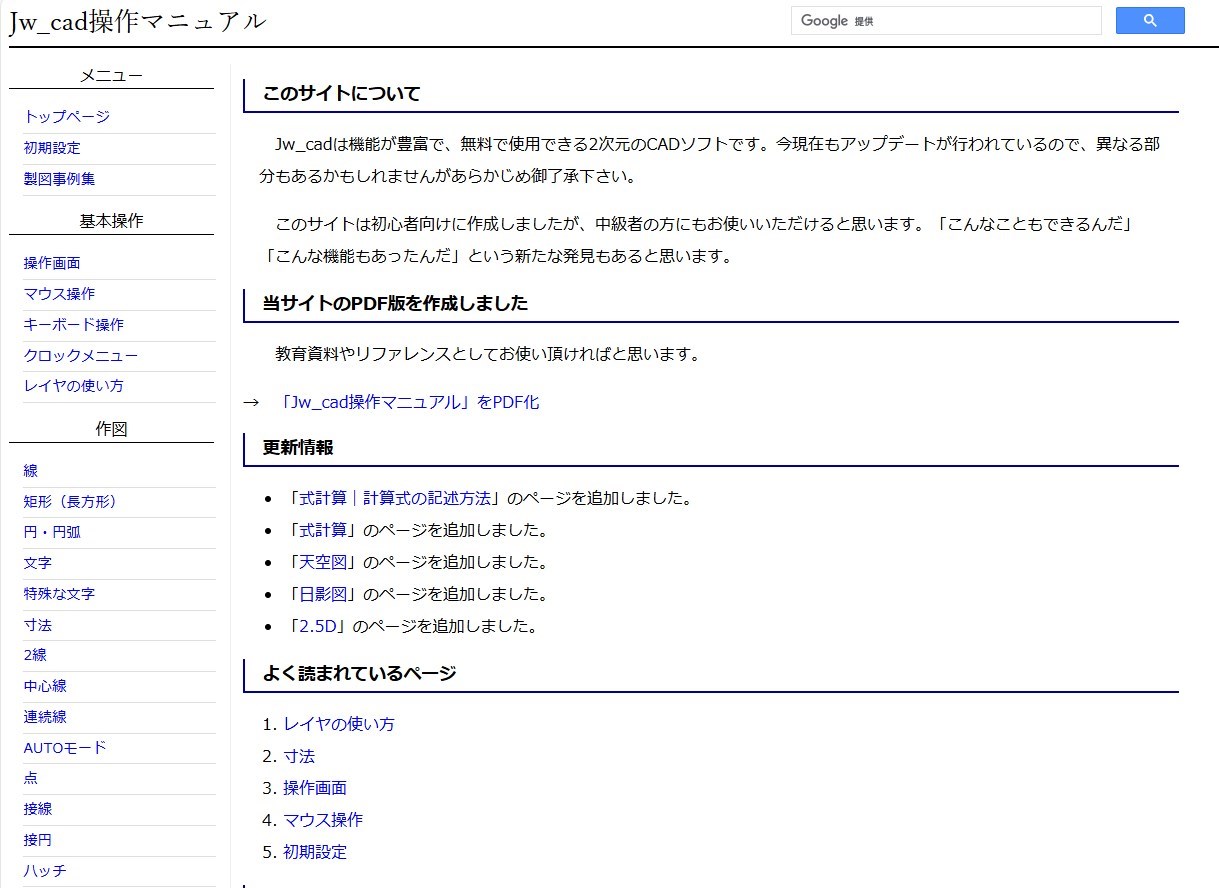
Task: Go to the 線 drawing page
Action: [x=31, y=471]
